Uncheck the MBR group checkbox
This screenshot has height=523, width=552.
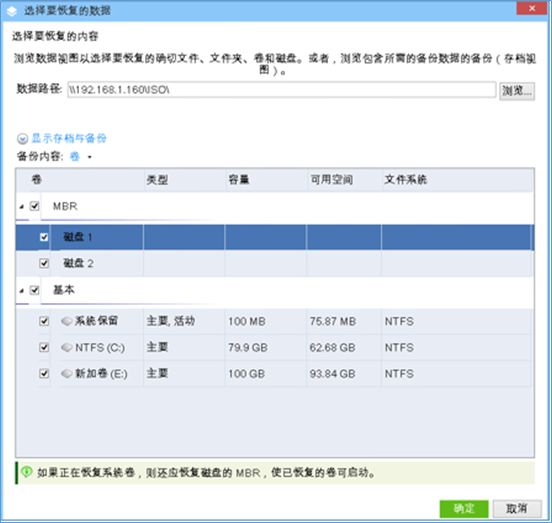[x=34, y=206]
